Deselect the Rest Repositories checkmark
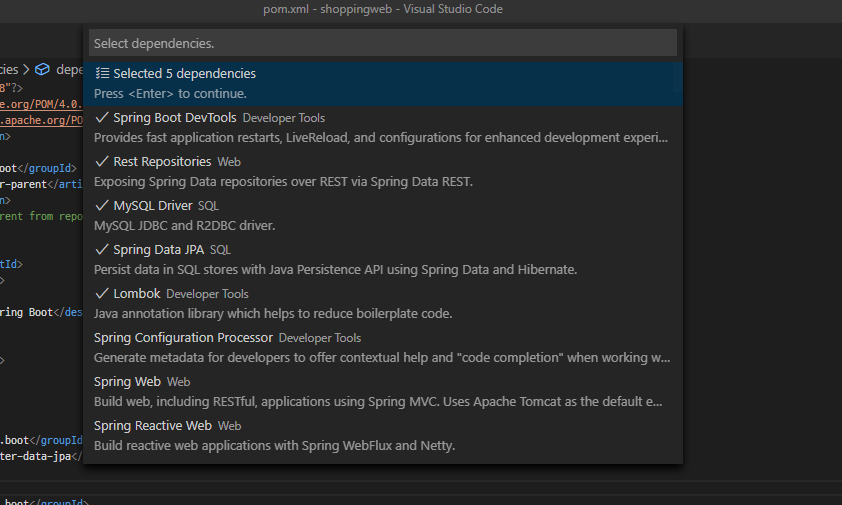Viewport: 842px width, 505px height. point(101,161)
